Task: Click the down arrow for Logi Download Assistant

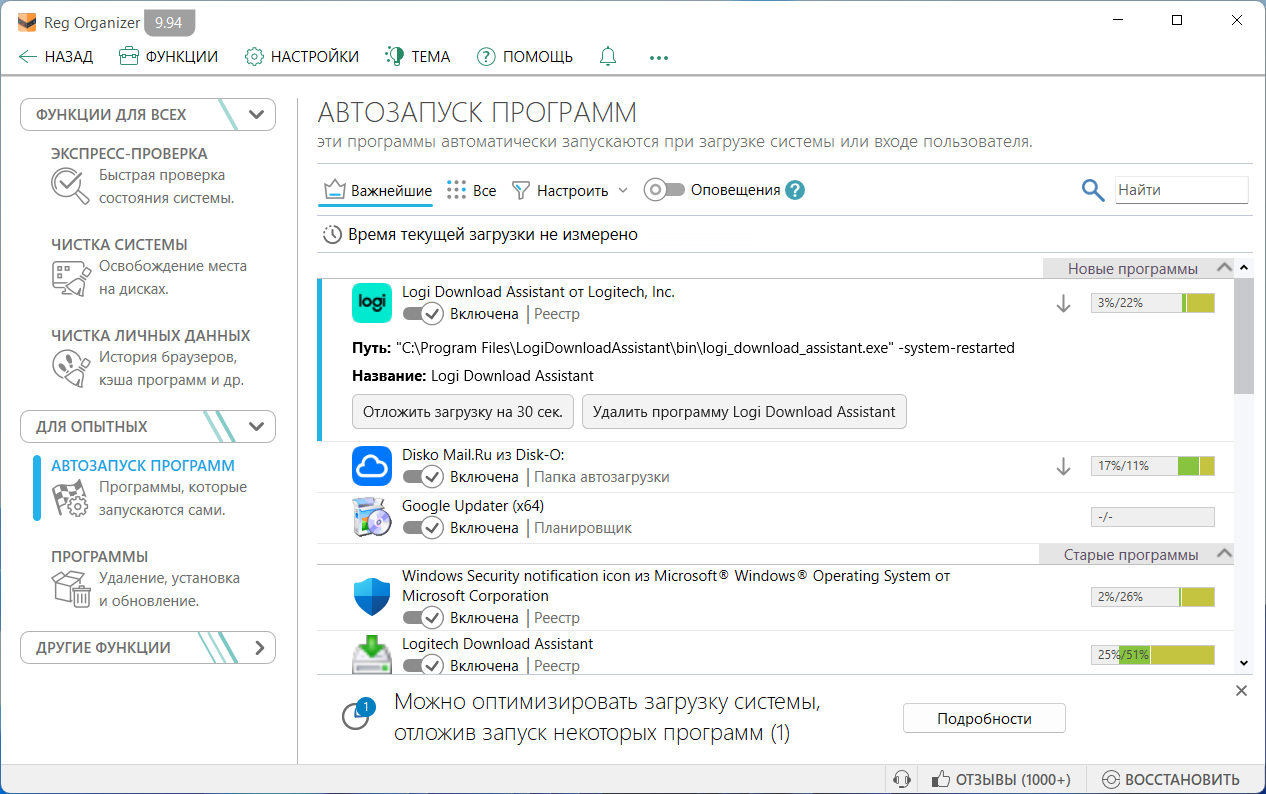Action: pyautogui.click(x=1064, y=303)
